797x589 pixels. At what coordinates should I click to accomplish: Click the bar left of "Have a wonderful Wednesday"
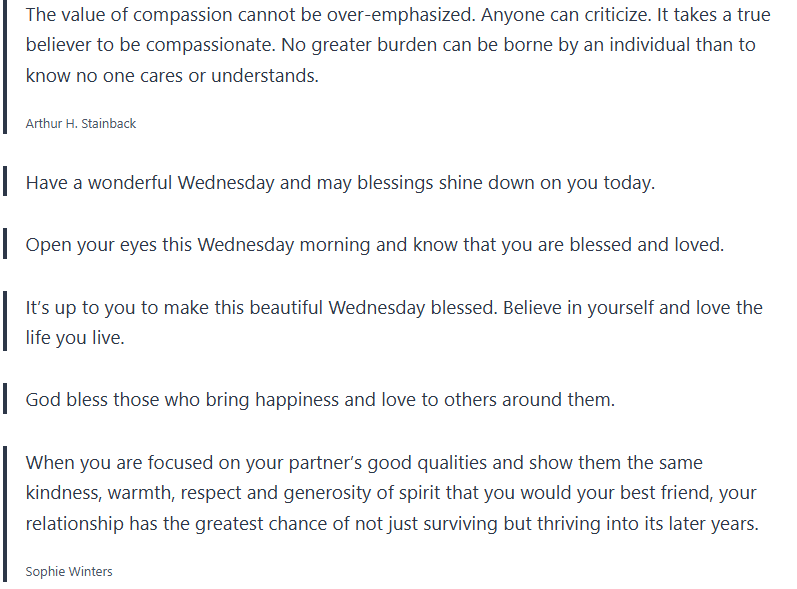pos(4,183)
